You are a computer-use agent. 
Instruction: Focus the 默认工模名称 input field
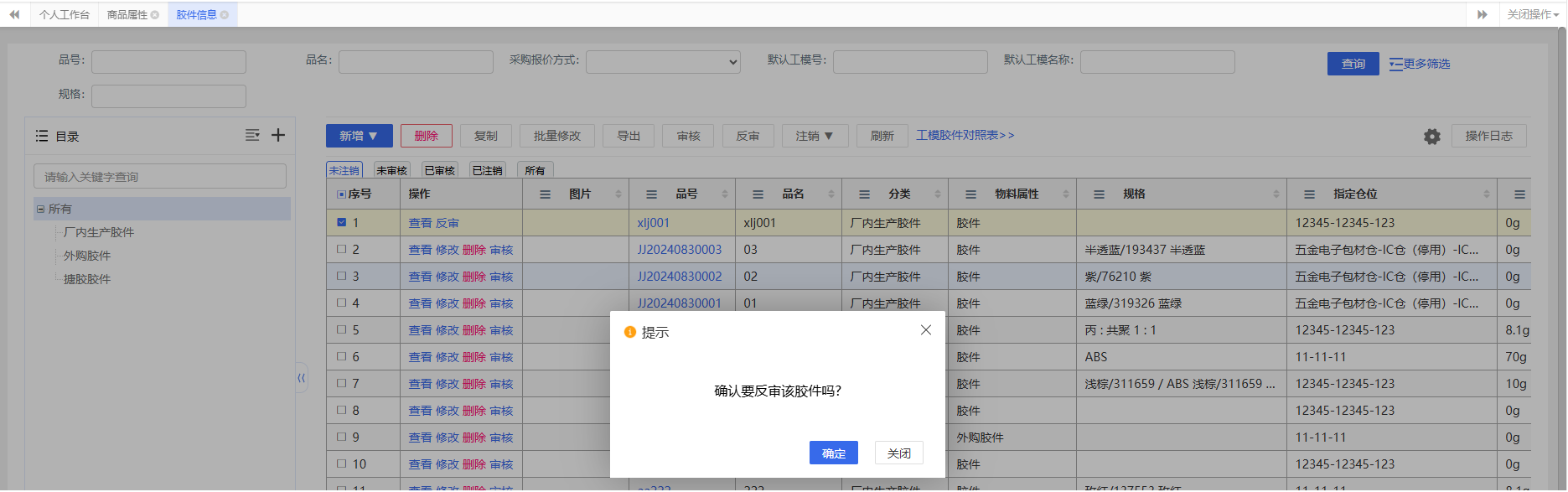[x=1157, y=62]
